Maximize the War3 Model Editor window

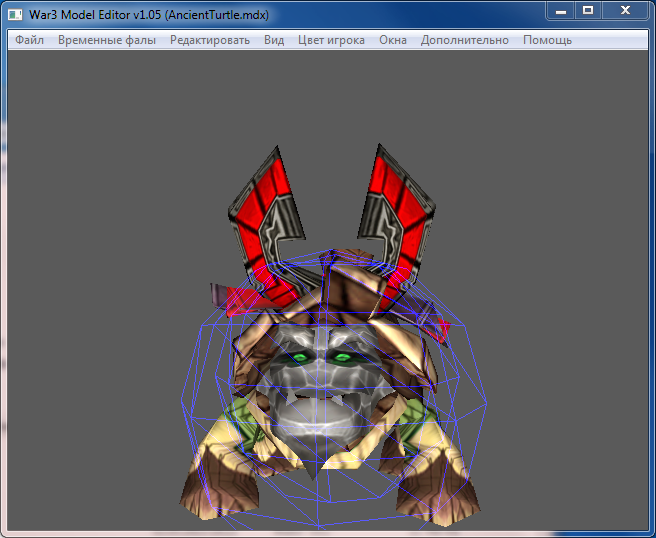click(588, 11)
